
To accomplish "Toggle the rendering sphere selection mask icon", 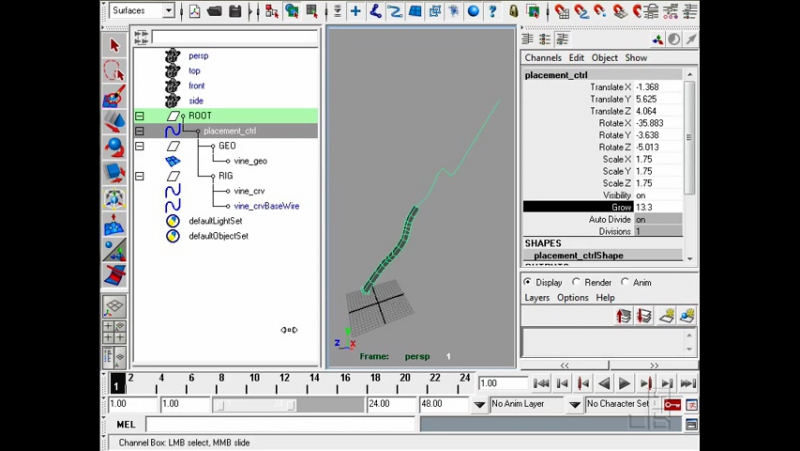I will click(473, 11).
